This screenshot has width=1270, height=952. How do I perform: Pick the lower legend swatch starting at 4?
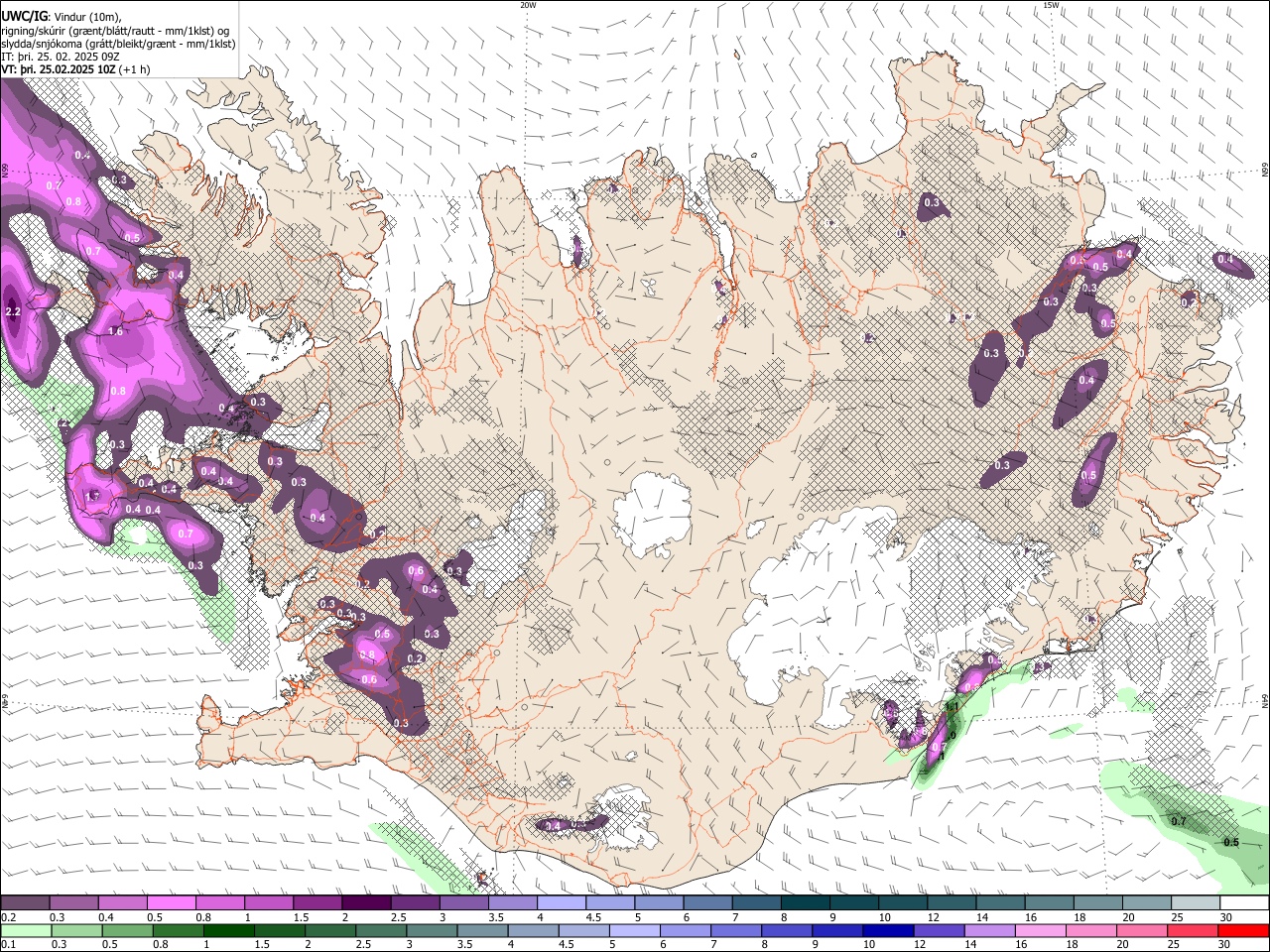[534, 930]
